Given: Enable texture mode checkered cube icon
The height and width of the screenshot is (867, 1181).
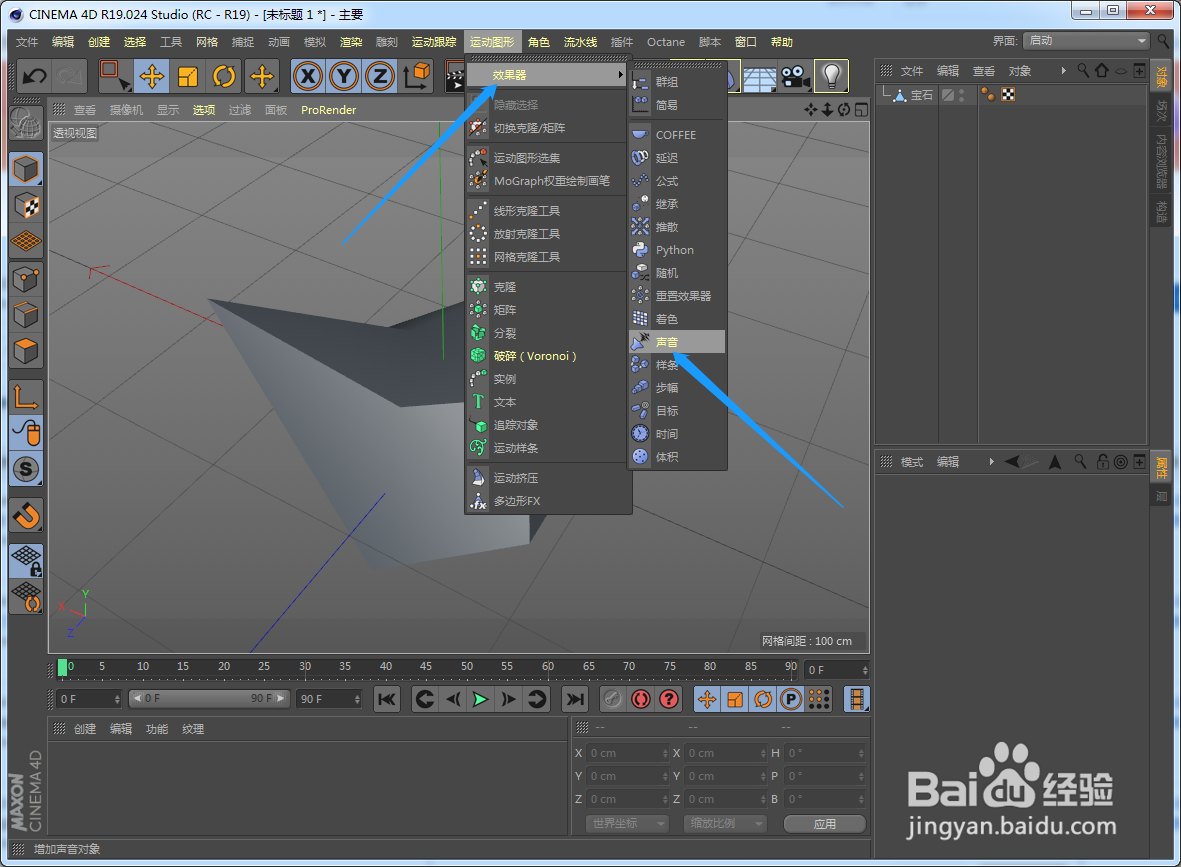Looking at the screenshot, I should coord(26,205).
